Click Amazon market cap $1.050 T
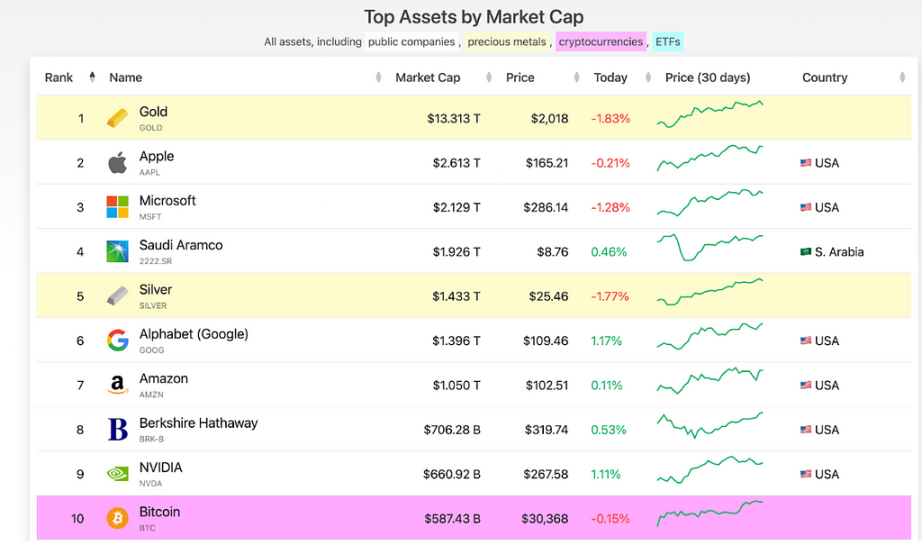 point(456,385)
